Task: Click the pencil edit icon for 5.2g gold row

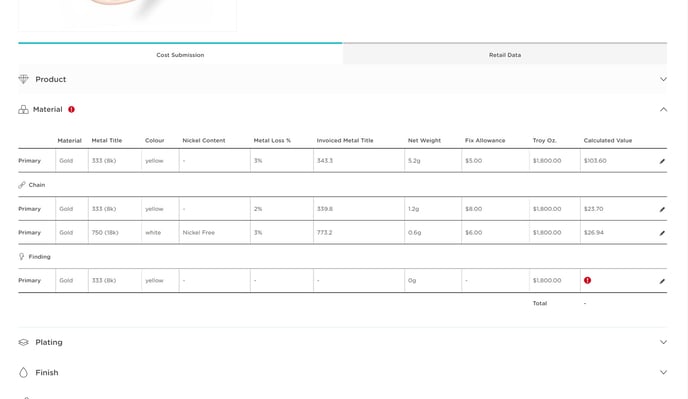Action: tap(662, 161)
